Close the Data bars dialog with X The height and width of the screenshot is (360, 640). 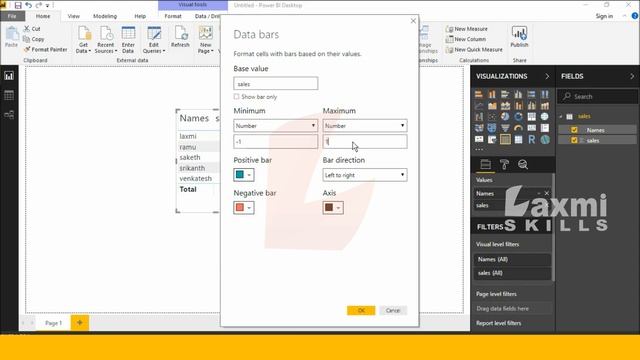click(413, 21)
